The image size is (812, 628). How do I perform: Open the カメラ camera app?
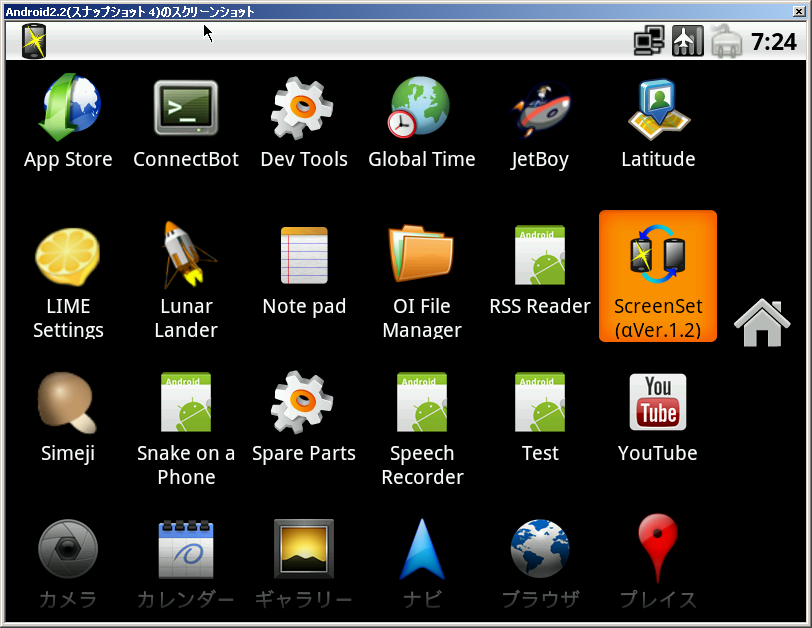(x=68, y=564)
